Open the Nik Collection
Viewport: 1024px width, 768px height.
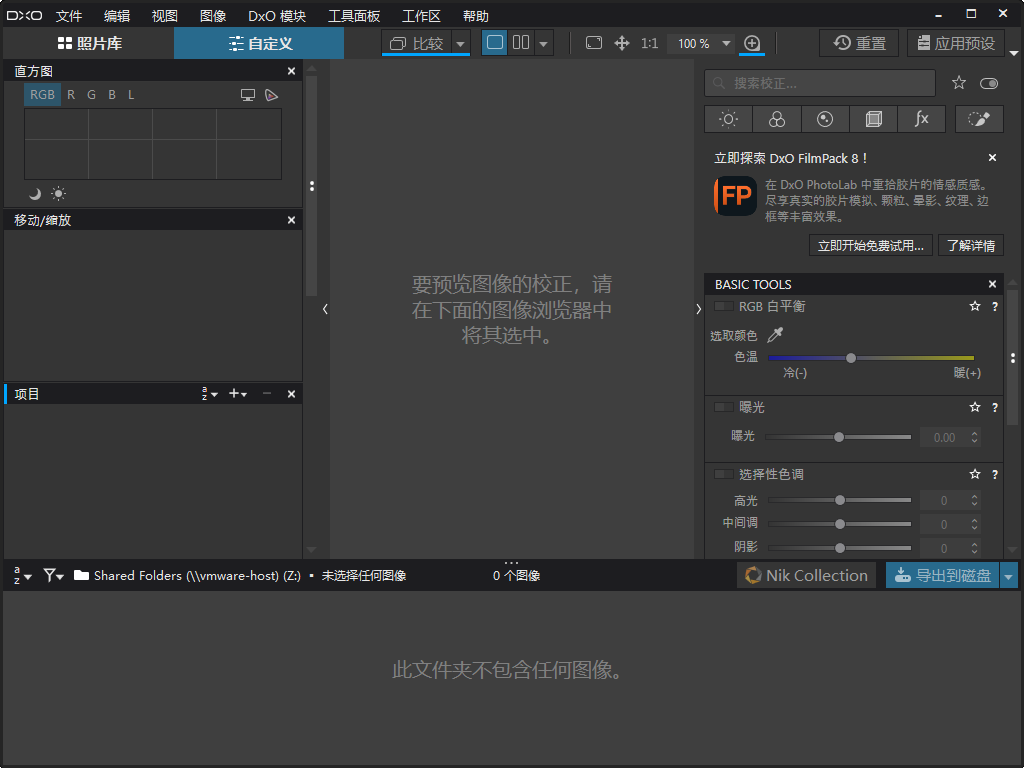(x=806, y=575)
